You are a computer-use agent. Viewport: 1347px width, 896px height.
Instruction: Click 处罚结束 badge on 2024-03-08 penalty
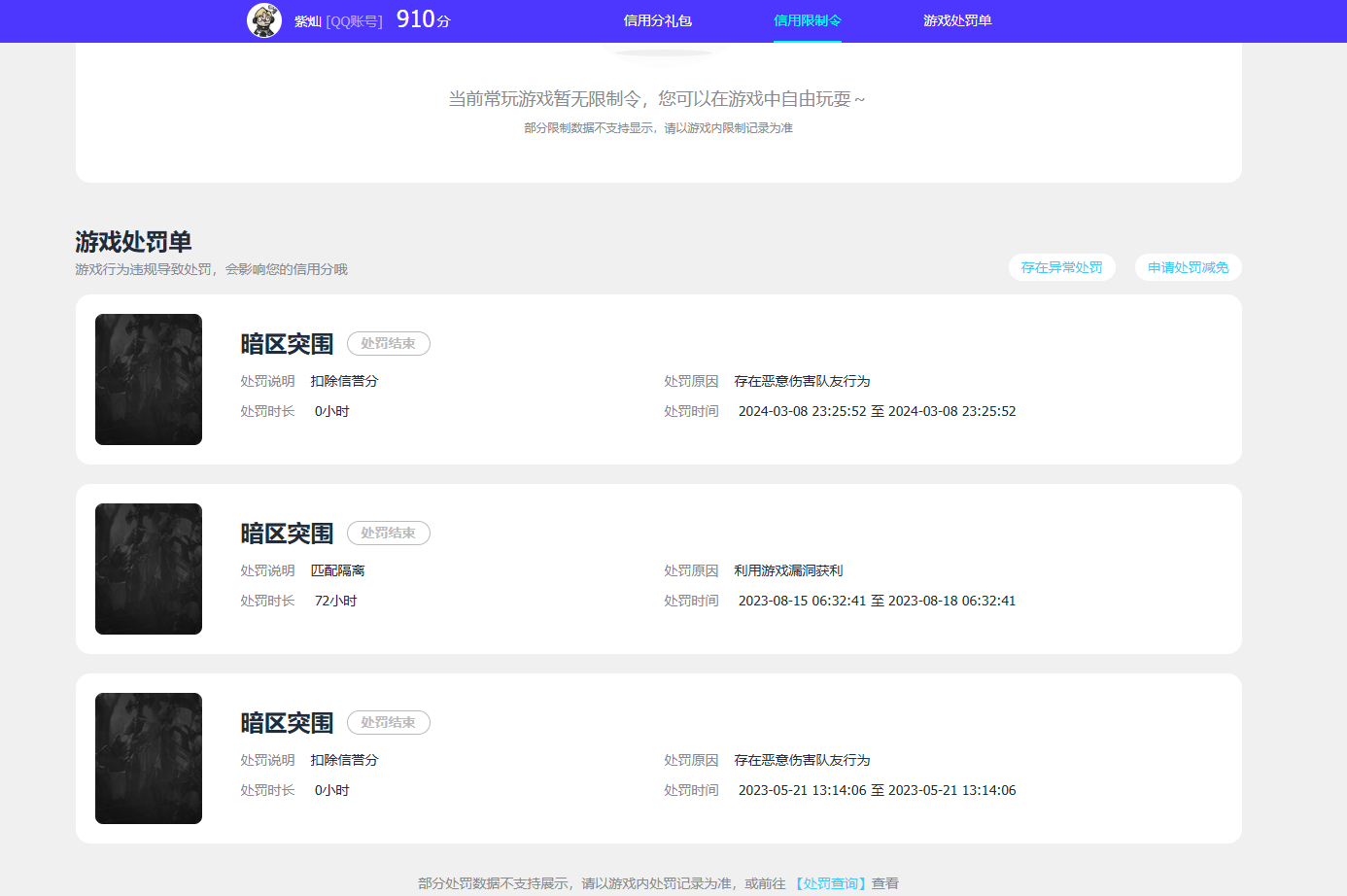coord(389,343)
